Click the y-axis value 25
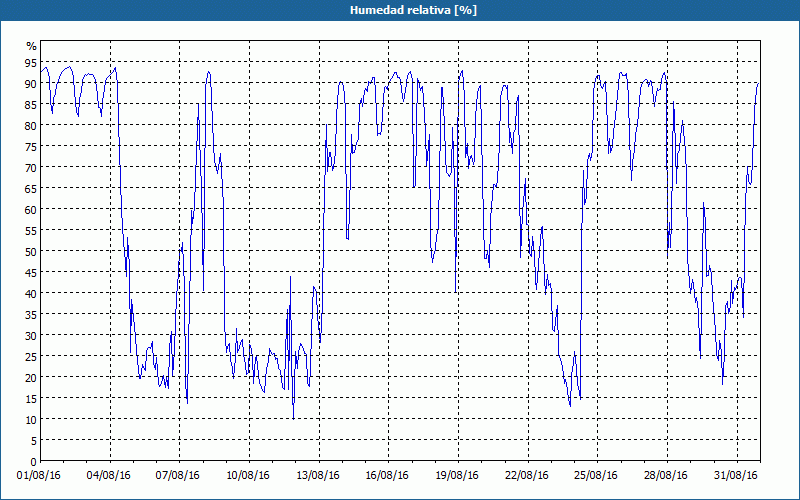The height and width of the screenshot is (500, 800). click(31, 357)
